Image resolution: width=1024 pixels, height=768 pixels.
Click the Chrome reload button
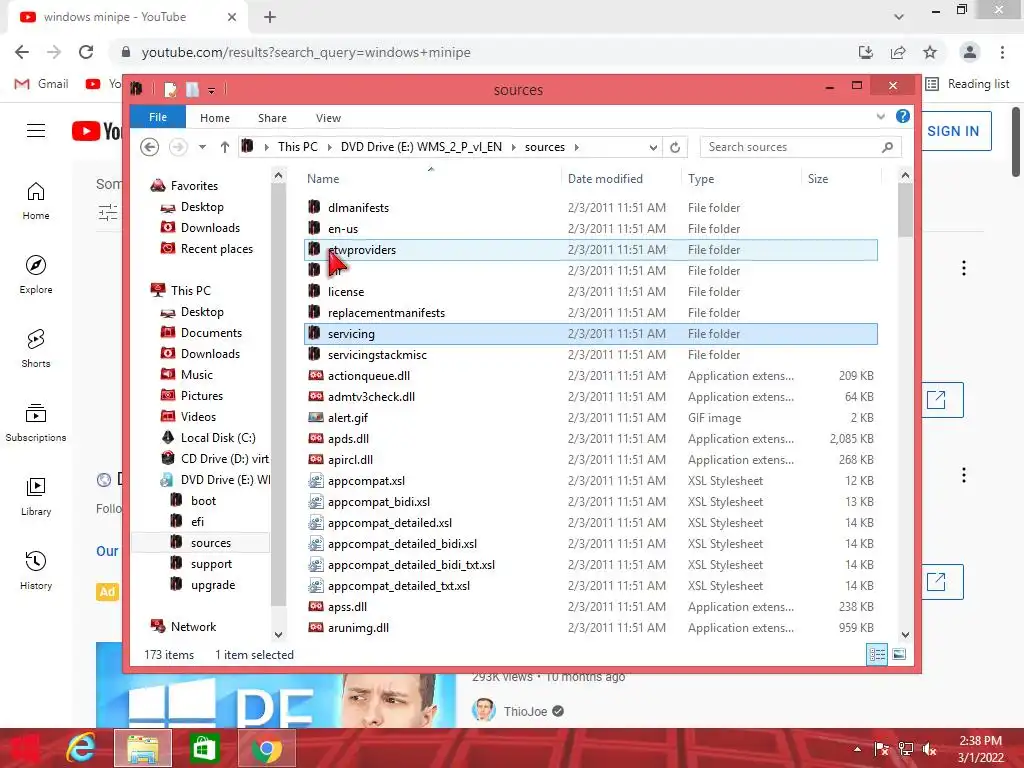[86, 52]
